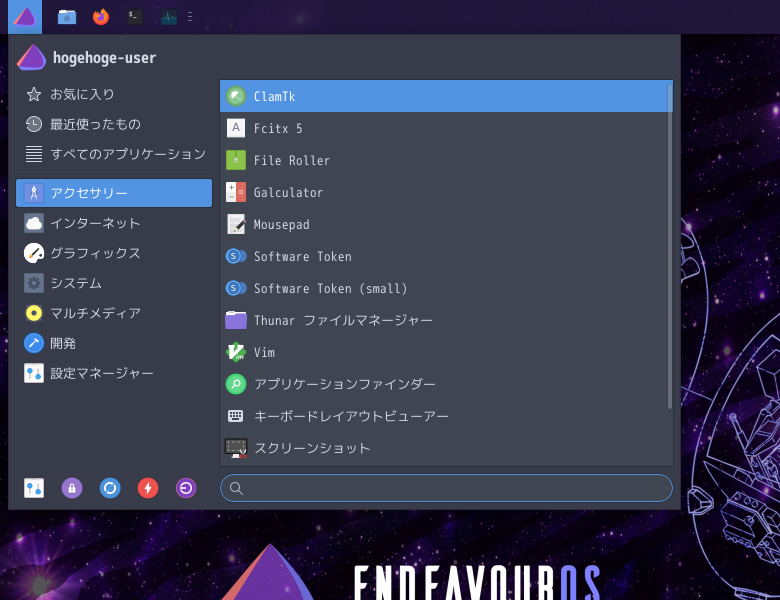The image size is (780, 600).
Task: Launch ClamTk from its label
Action: tap(275, 96)
